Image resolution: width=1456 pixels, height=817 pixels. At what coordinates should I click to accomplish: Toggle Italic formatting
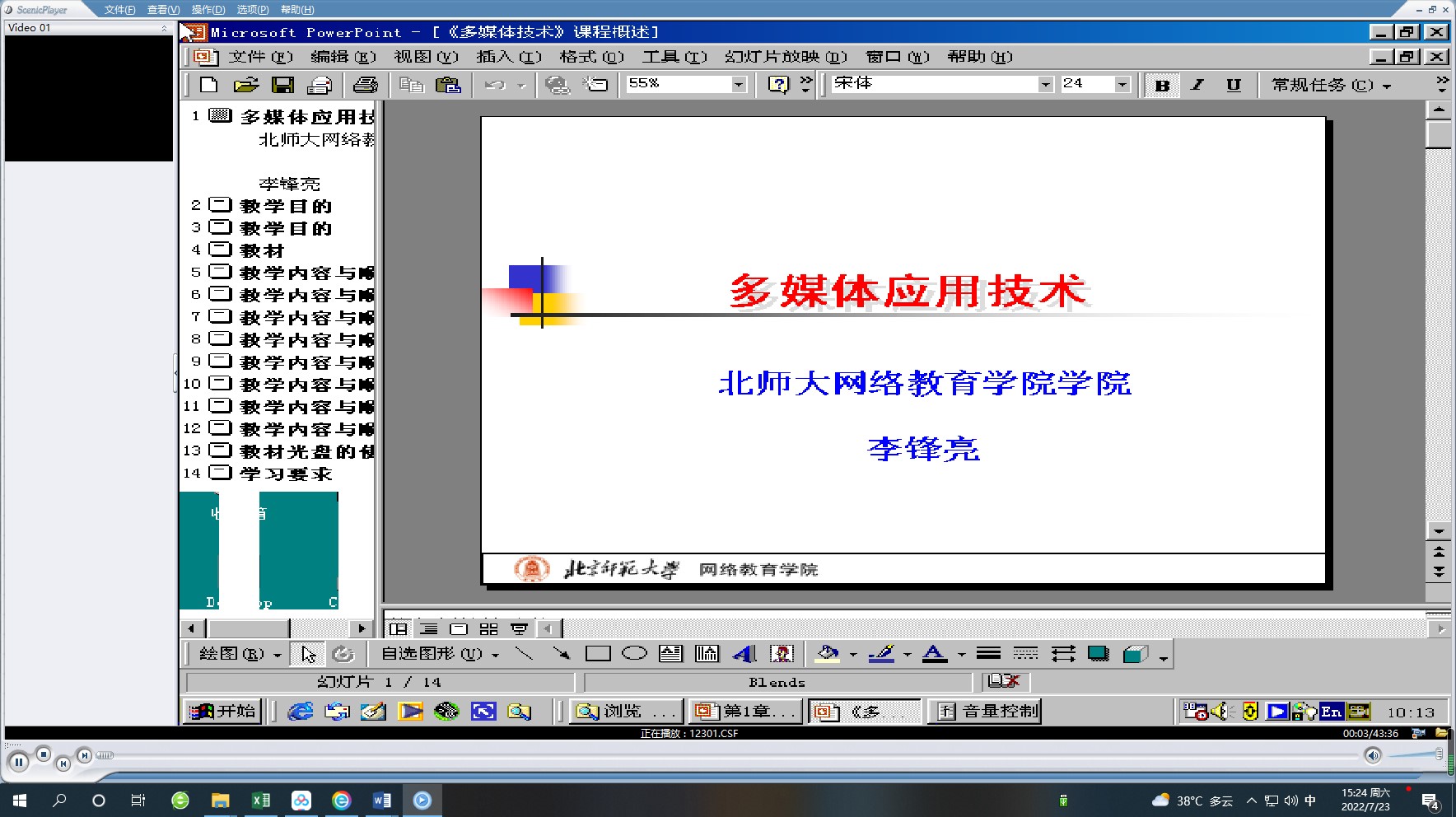pyautogui.click(x=1197, y=85)
